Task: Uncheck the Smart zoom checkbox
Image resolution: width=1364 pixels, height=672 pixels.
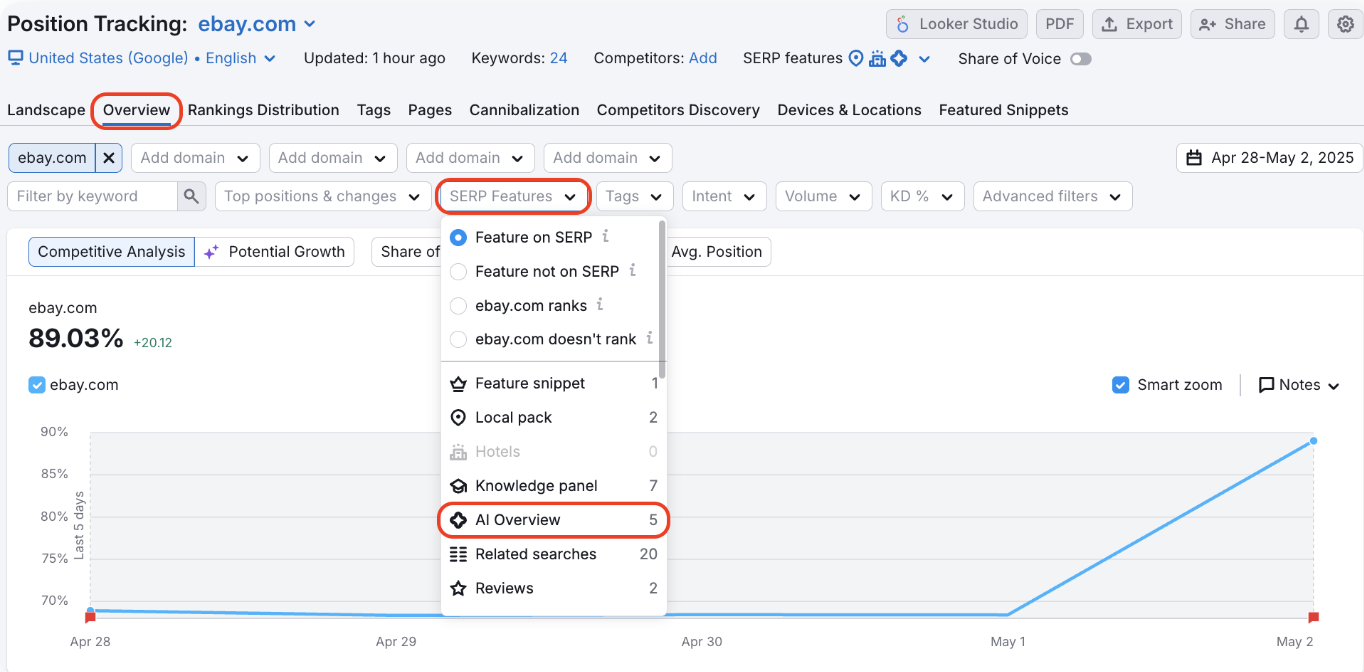Action: [1121, 385]
